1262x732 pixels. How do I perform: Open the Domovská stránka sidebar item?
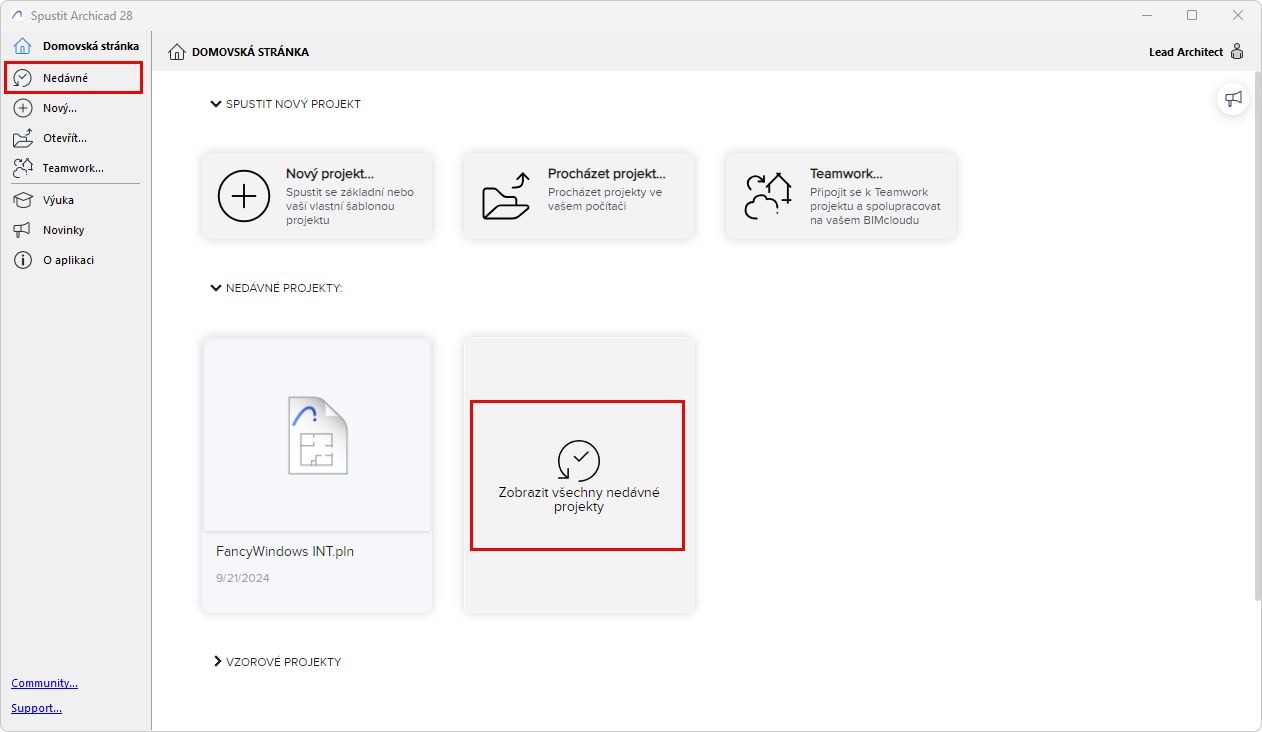(x=76, y=46)
